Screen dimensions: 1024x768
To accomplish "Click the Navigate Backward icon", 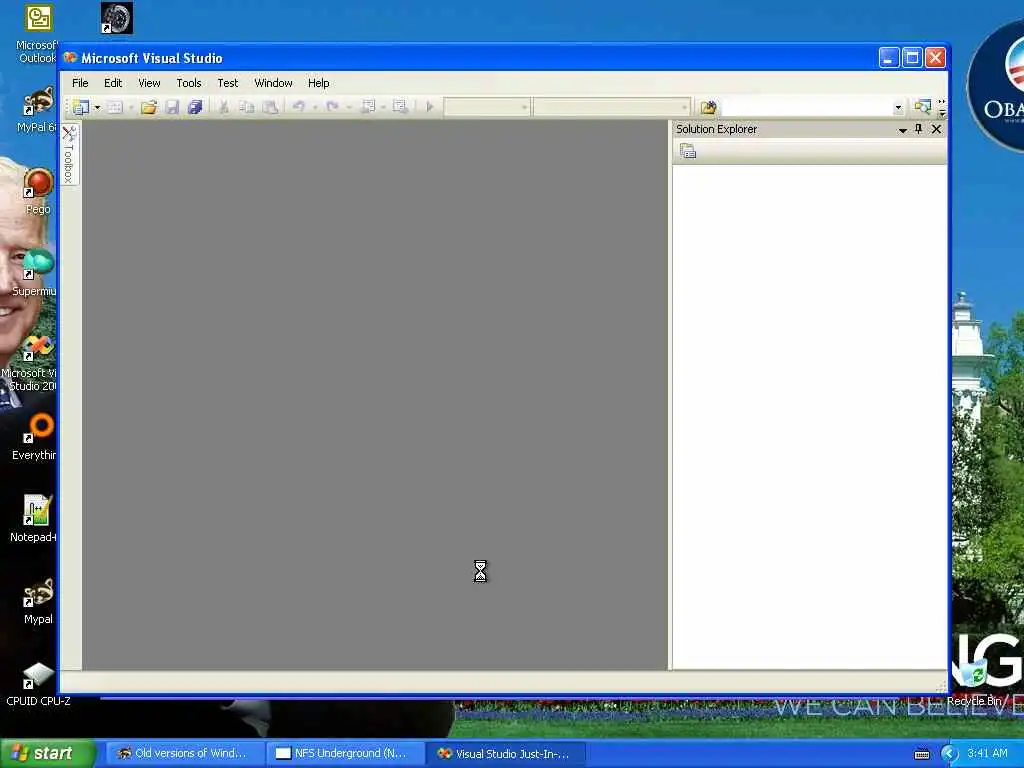I will [368, 106].
